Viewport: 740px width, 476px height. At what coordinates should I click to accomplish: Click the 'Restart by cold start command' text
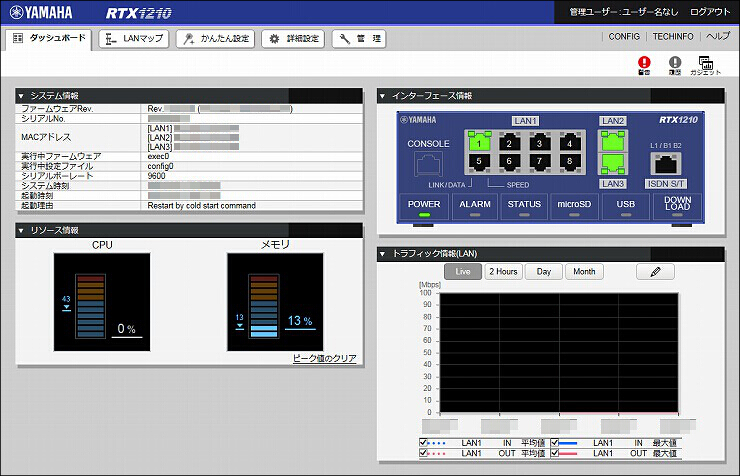(202, 206)
